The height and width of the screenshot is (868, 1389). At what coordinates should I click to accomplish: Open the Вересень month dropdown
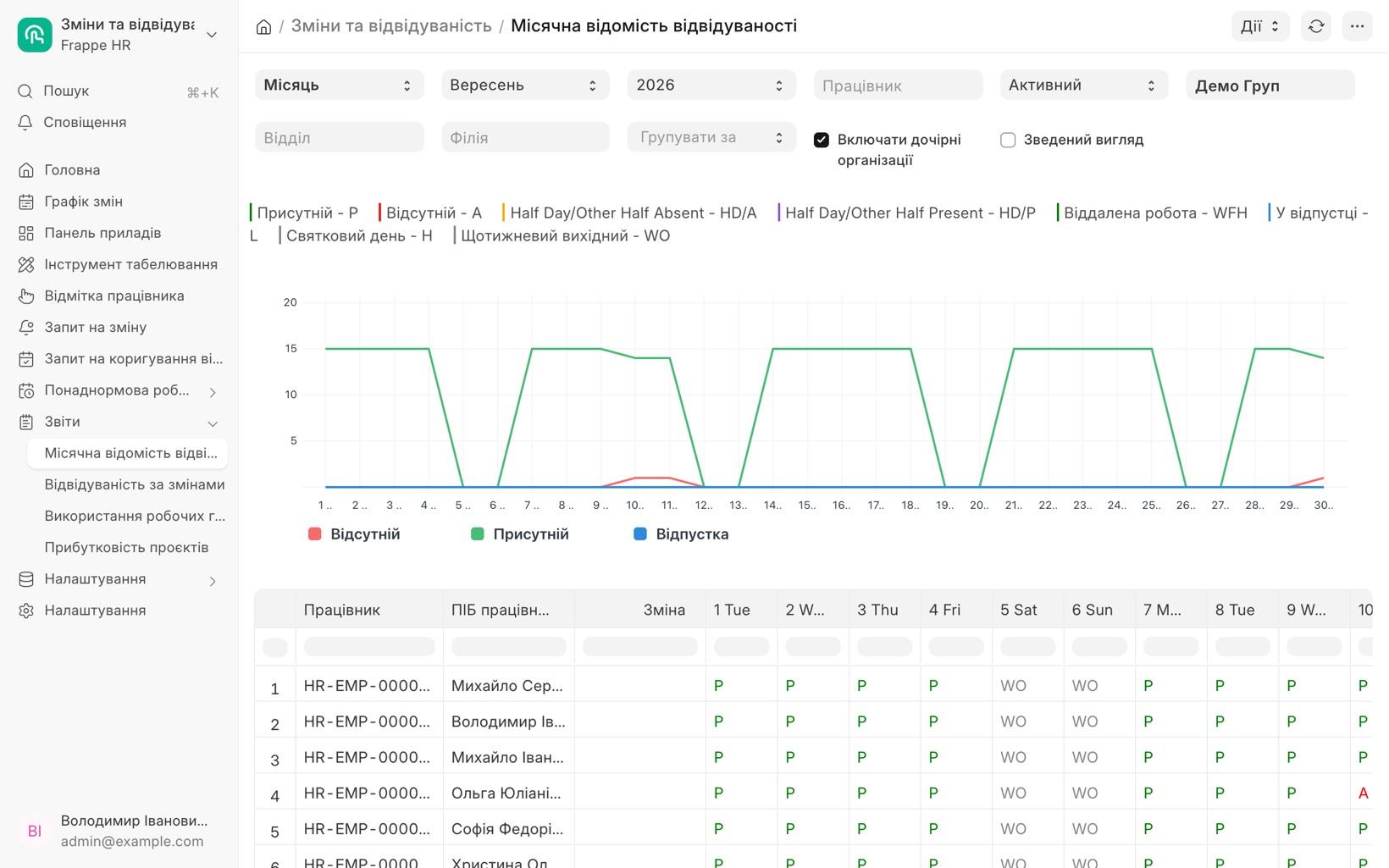click(525, 86)
